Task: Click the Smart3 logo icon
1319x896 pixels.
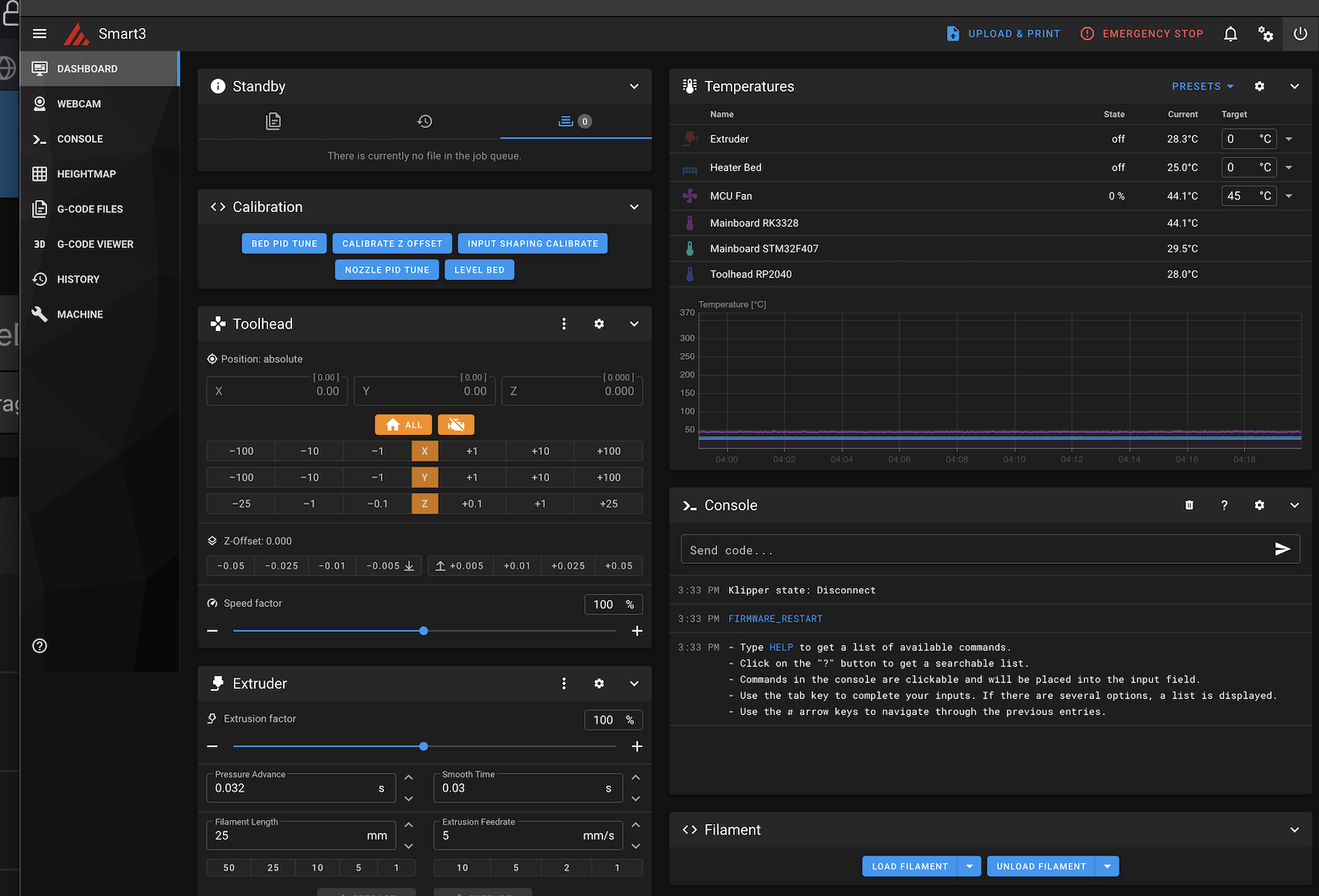Action: click(76, 34)
